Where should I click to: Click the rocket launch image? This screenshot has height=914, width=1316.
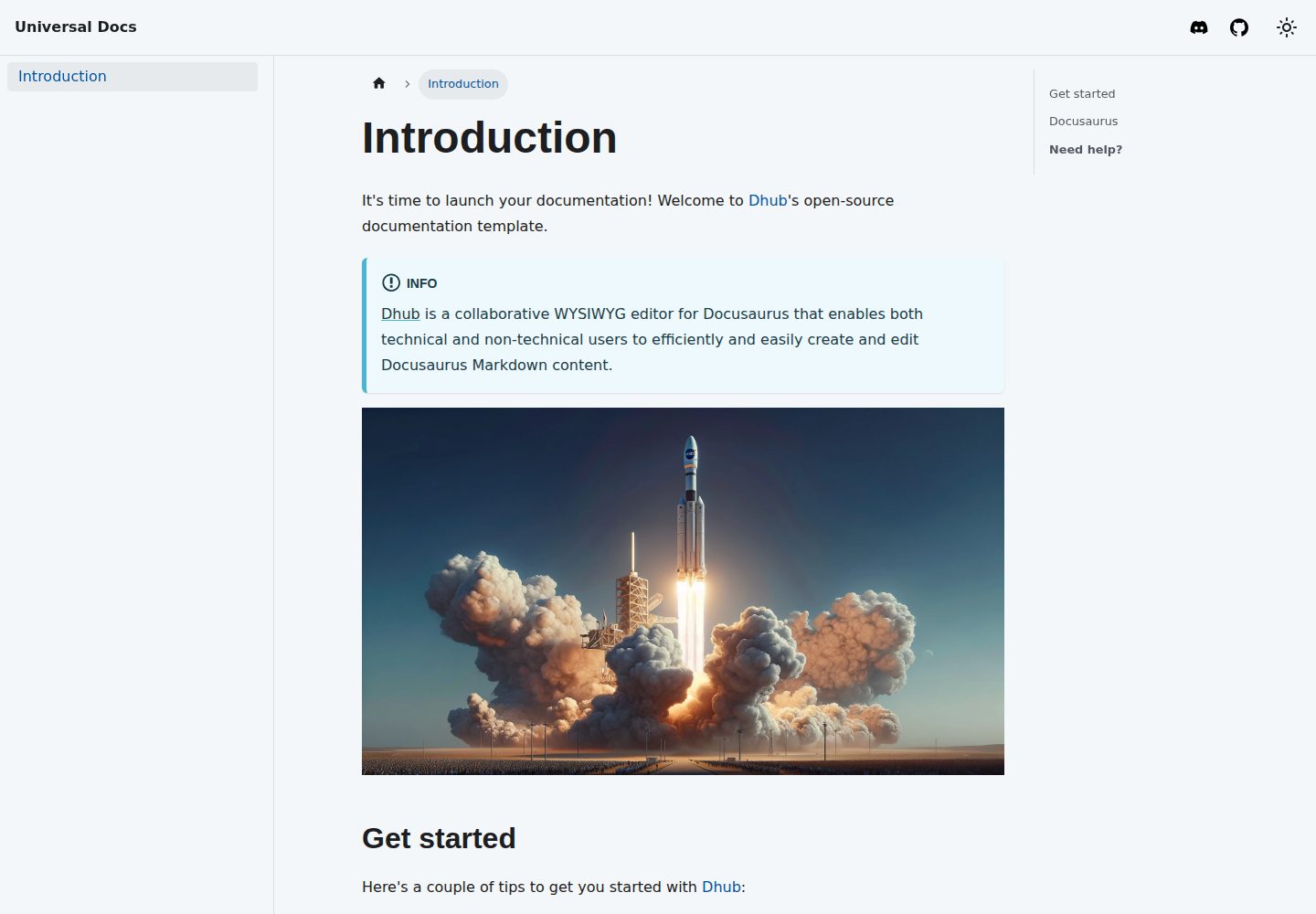[683, 591]
